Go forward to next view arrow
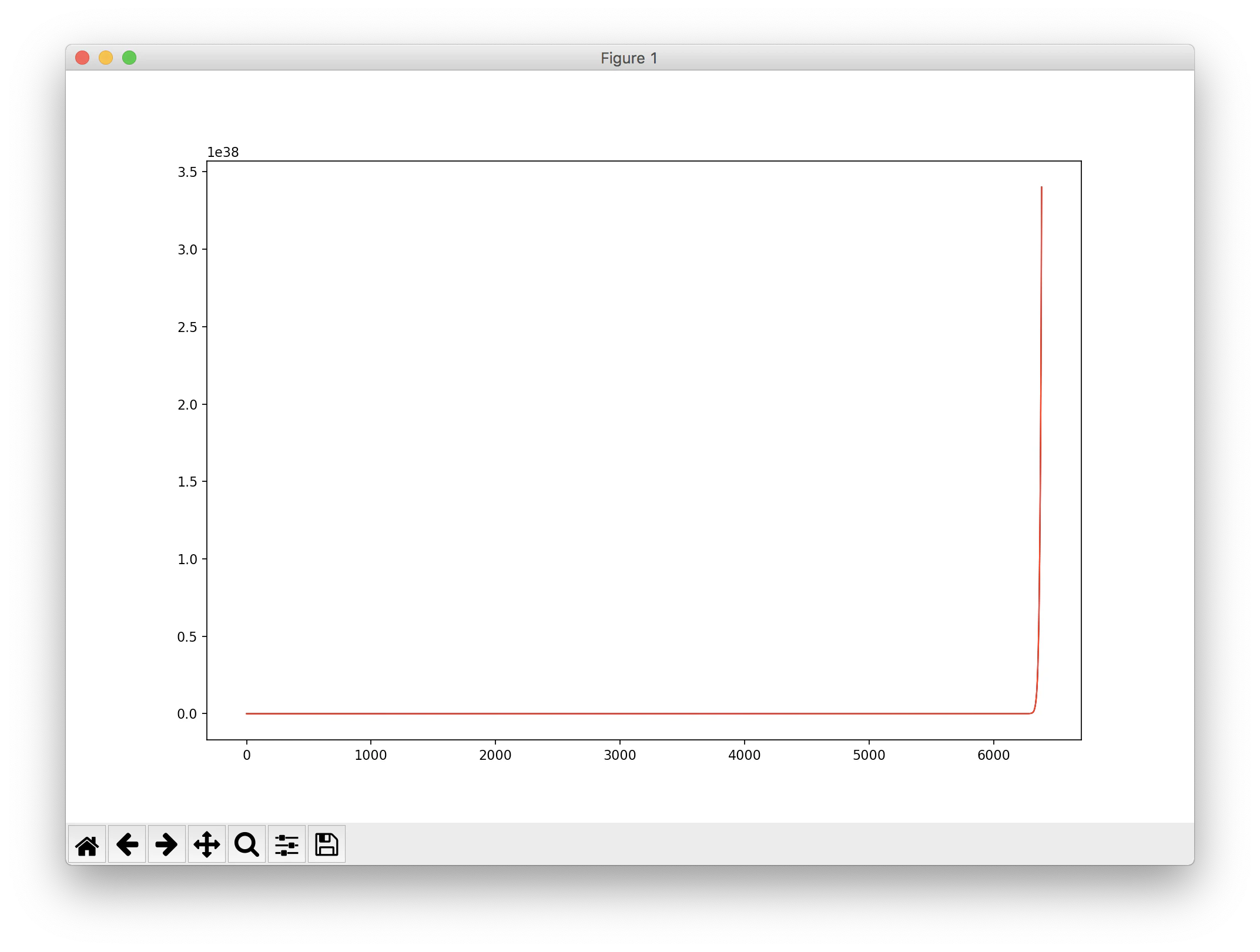 pyautogui.click(x=167, y=844)
